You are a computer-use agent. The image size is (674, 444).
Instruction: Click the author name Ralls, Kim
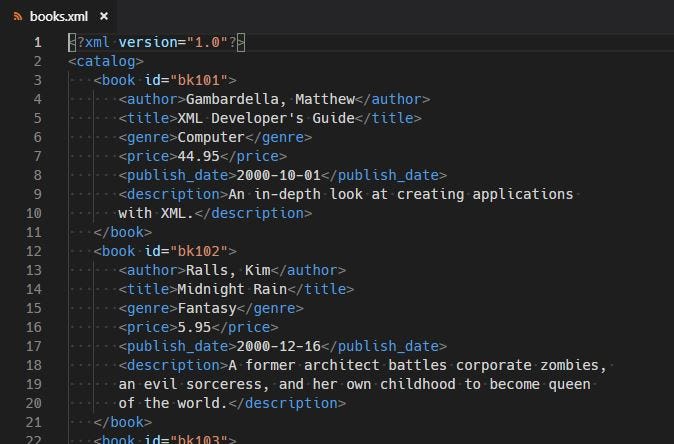click(228, 270)
